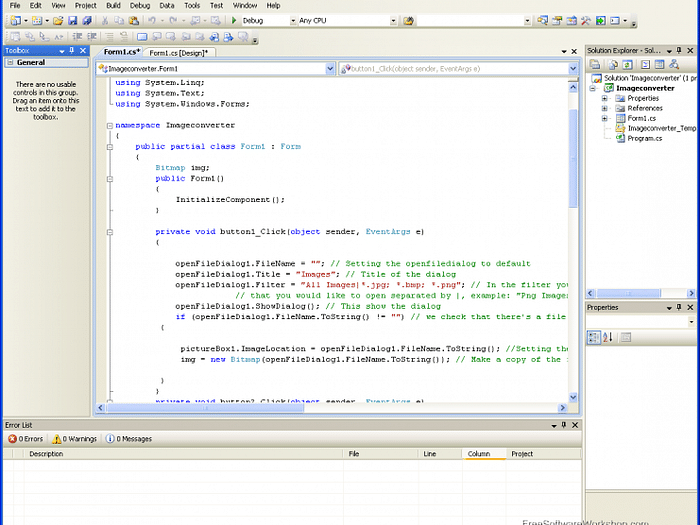Toggle the Warnings filter in Error List

75,439
